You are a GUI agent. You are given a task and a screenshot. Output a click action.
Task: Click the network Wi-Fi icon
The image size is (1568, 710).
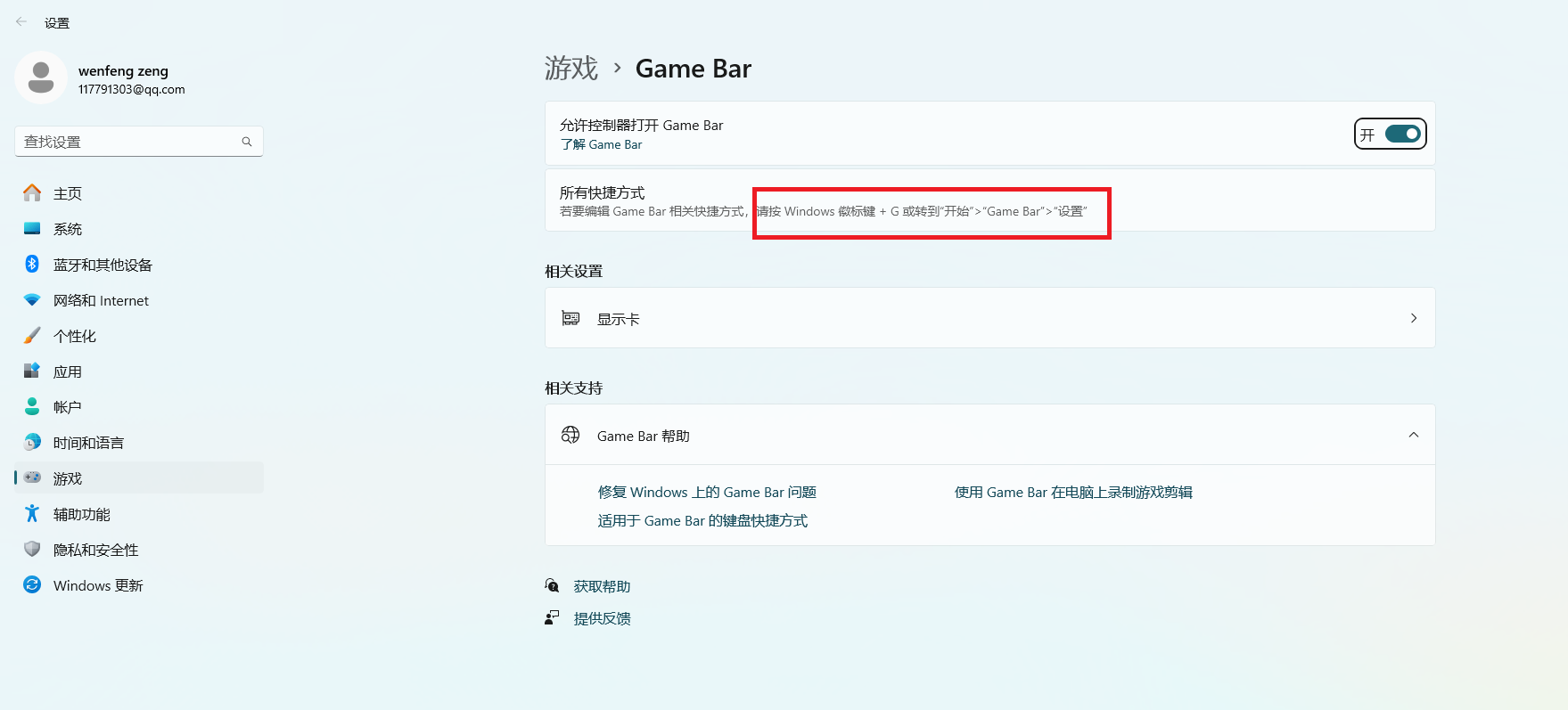pyautogui.click(x=32, y=300)
